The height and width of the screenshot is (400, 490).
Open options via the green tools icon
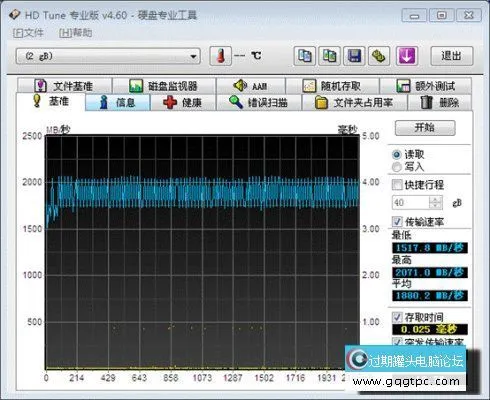(379, 56)
